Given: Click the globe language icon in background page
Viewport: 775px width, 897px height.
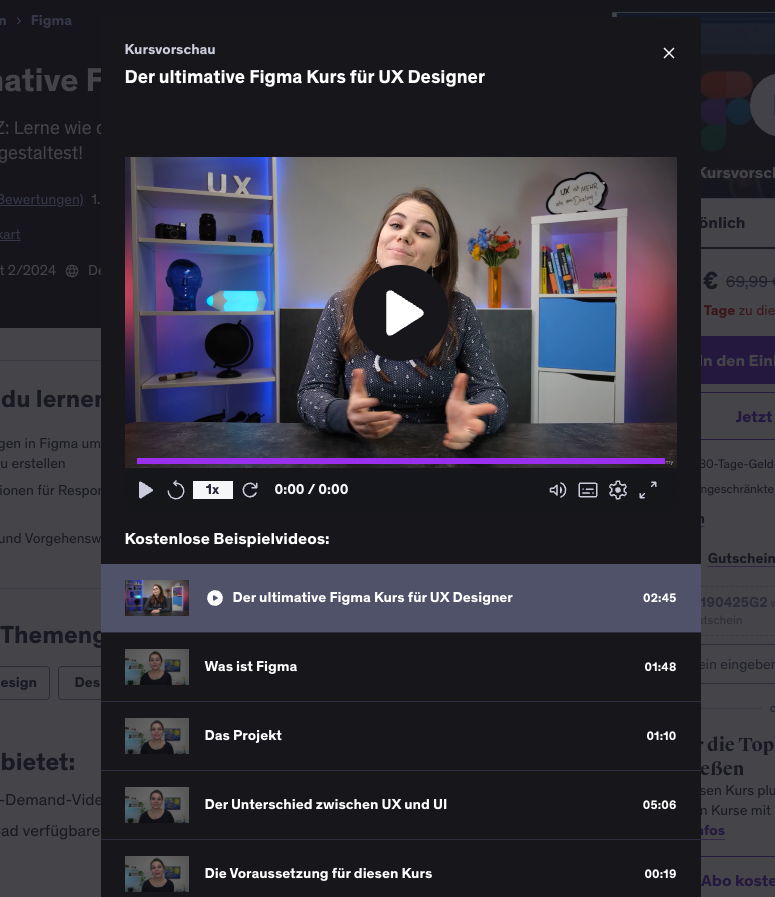Looking at the screenshot, I should (x=72, y=271).
